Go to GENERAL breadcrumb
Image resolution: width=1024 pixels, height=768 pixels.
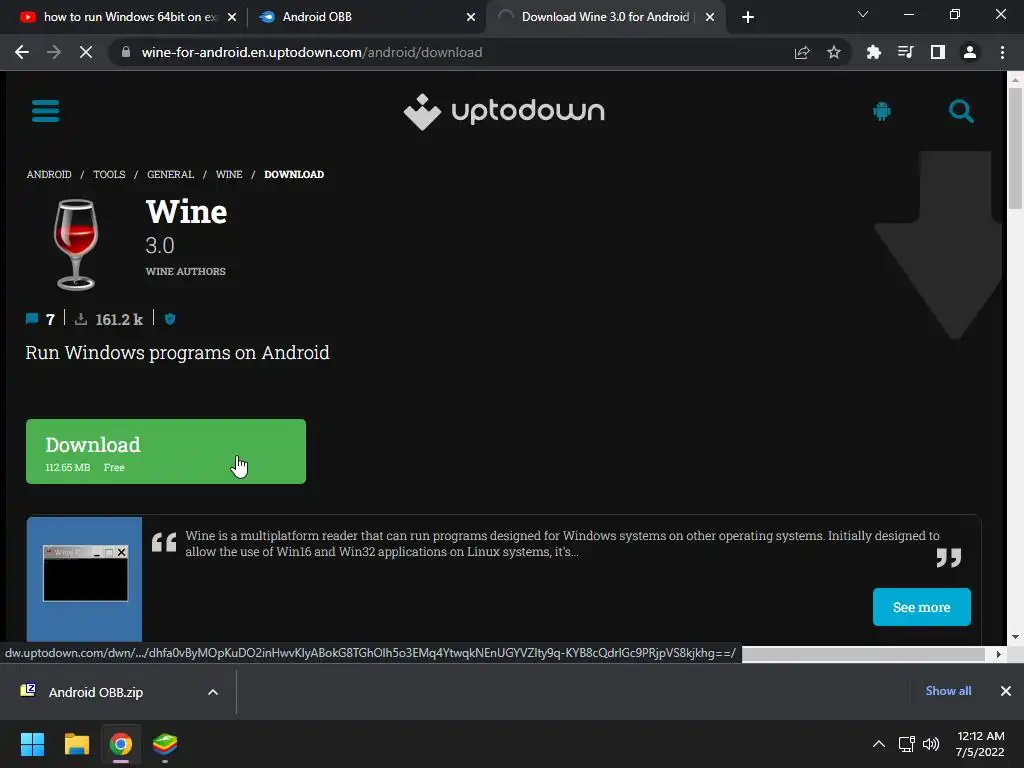coord(170,174)
